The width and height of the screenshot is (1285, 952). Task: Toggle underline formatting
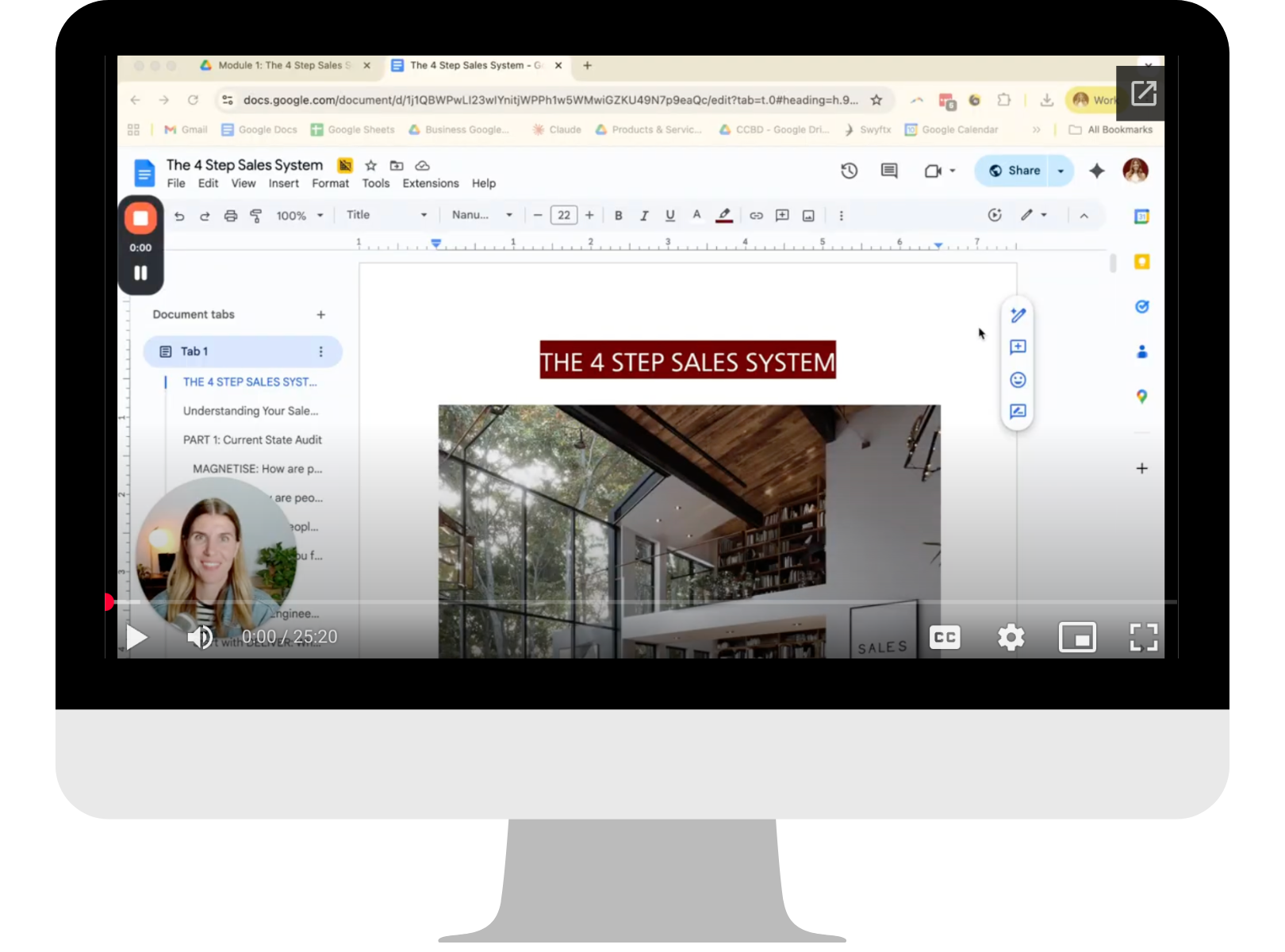pos(670,216)
